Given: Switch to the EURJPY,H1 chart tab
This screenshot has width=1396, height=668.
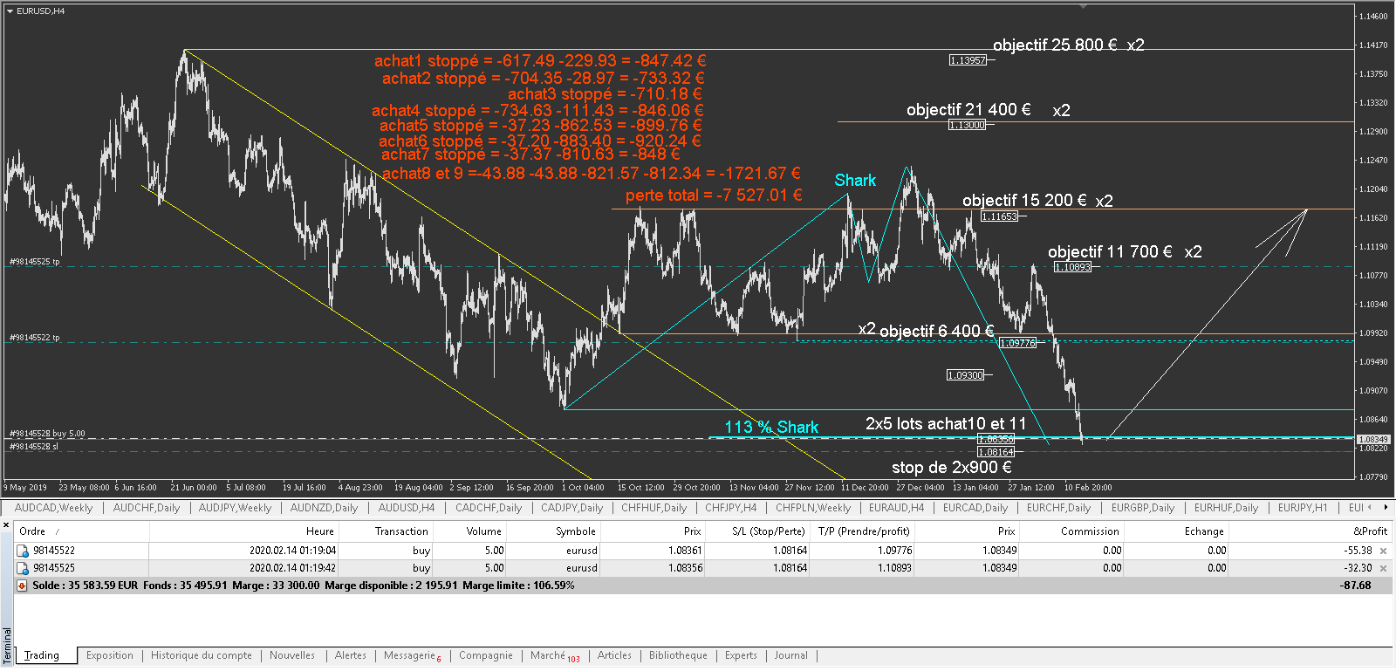Looking at the screenshot, I should [1304, 508].
